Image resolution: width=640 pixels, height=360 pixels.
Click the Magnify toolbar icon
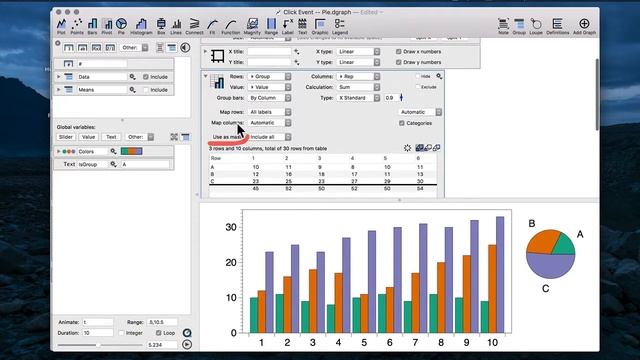pos(252,26)
